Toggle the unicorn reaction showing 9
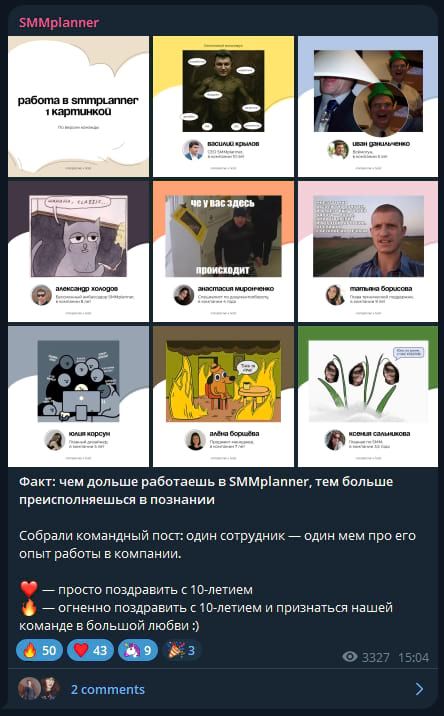The width and height of the screenshot is (444, 716). point(138,650)
